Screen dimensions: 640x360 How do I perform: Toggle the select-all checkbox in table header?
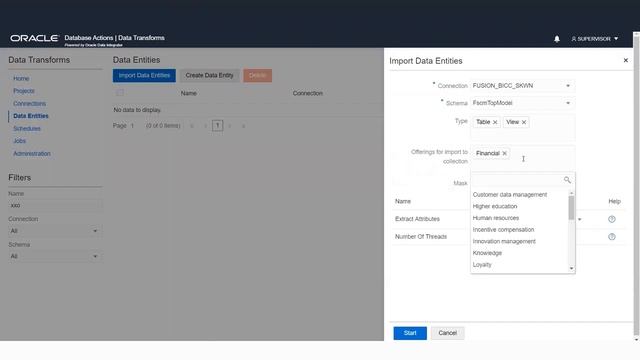(120, 93)
